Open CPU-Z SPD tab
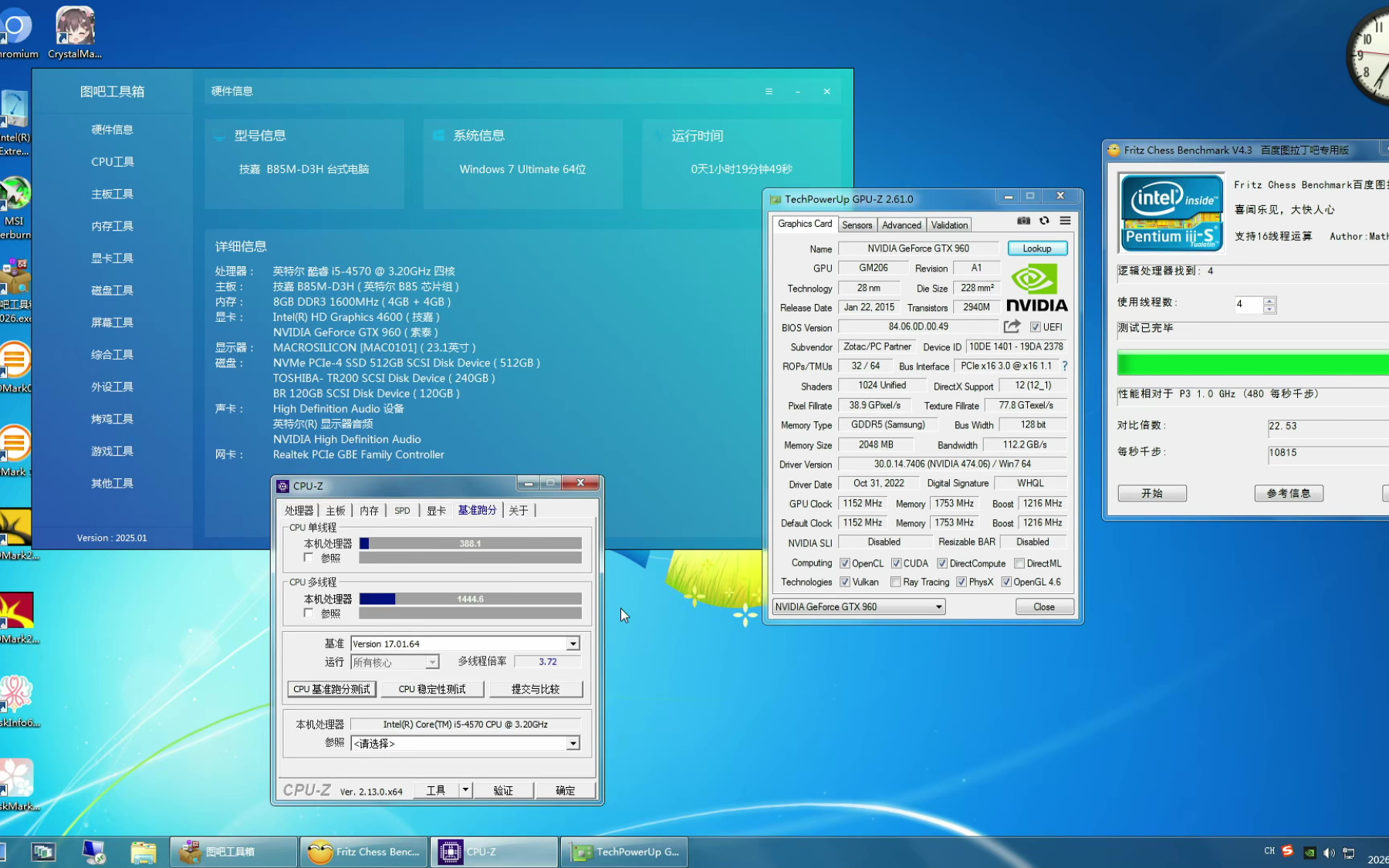 point(402,510)
